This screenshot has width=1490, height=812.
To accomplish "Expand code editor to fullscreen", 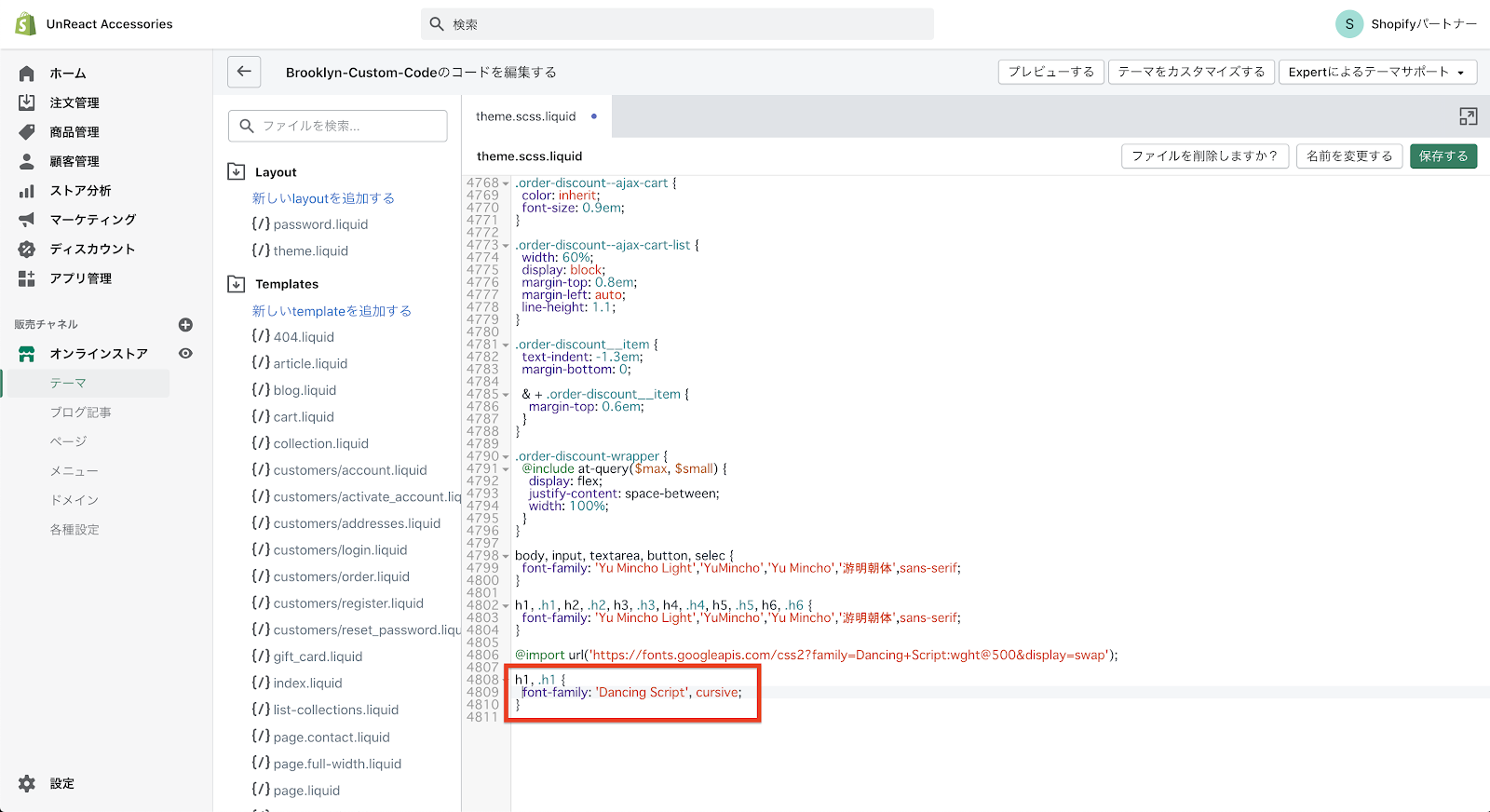I will click(x=1468, y=116).
